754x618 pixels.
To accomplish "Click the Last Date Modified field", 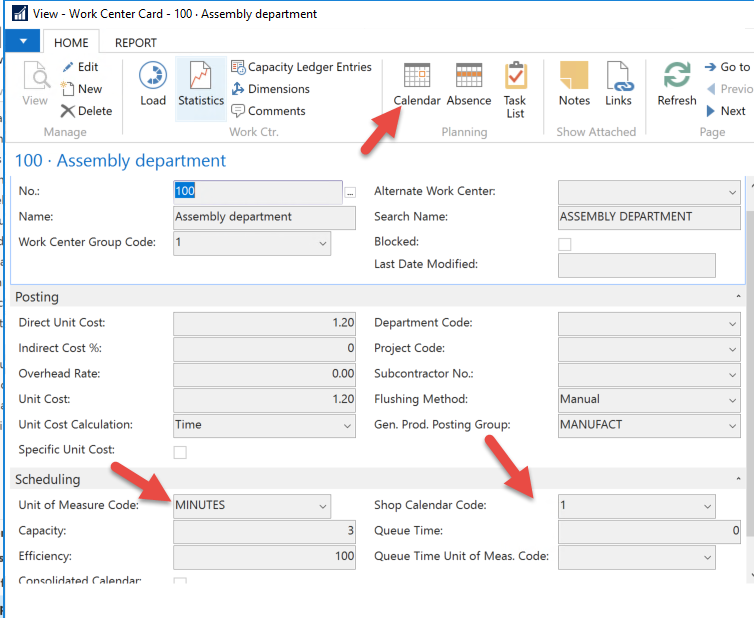I will [x=637, y=265].
